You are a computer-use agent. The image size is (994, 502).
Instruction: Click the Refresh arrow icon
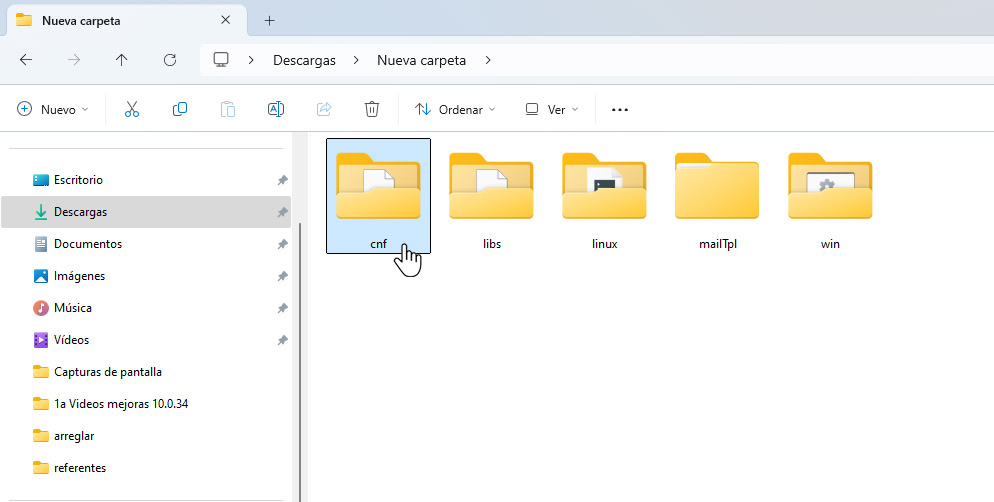tap(170, 60)
